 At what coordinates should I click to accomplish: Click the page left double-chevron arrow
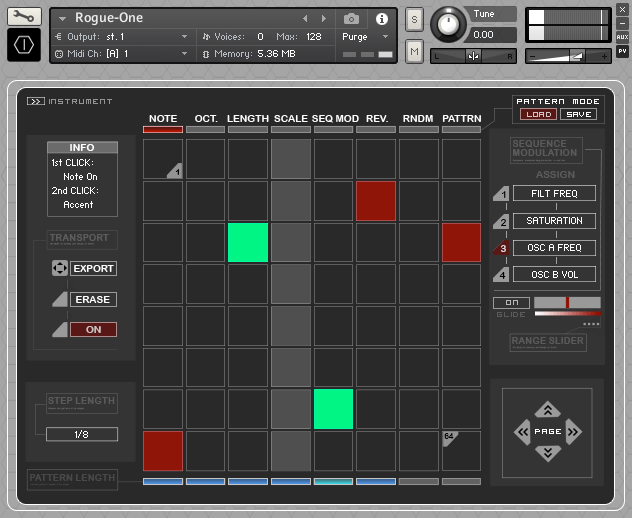[x=521, y=432]
